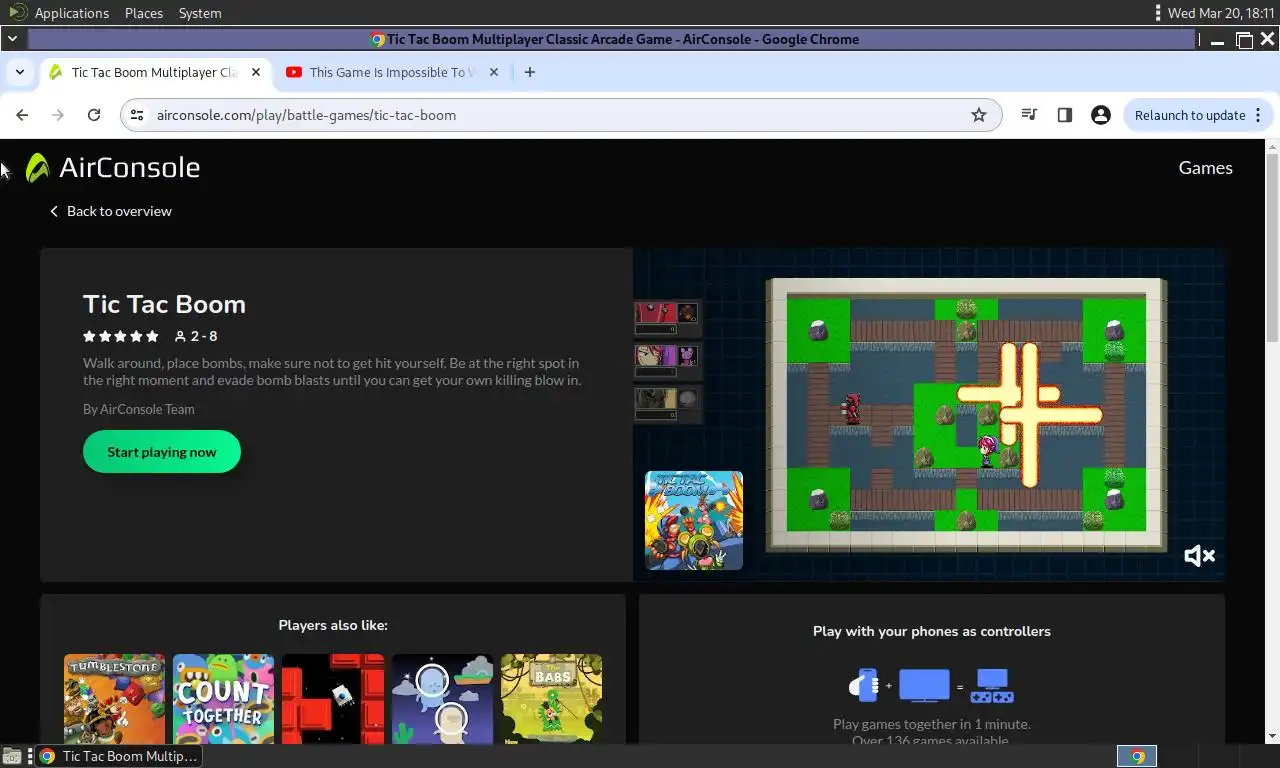Click the Tic Tac Boom heading
Screen dimensions: 1280x768
tap(164, 304)
